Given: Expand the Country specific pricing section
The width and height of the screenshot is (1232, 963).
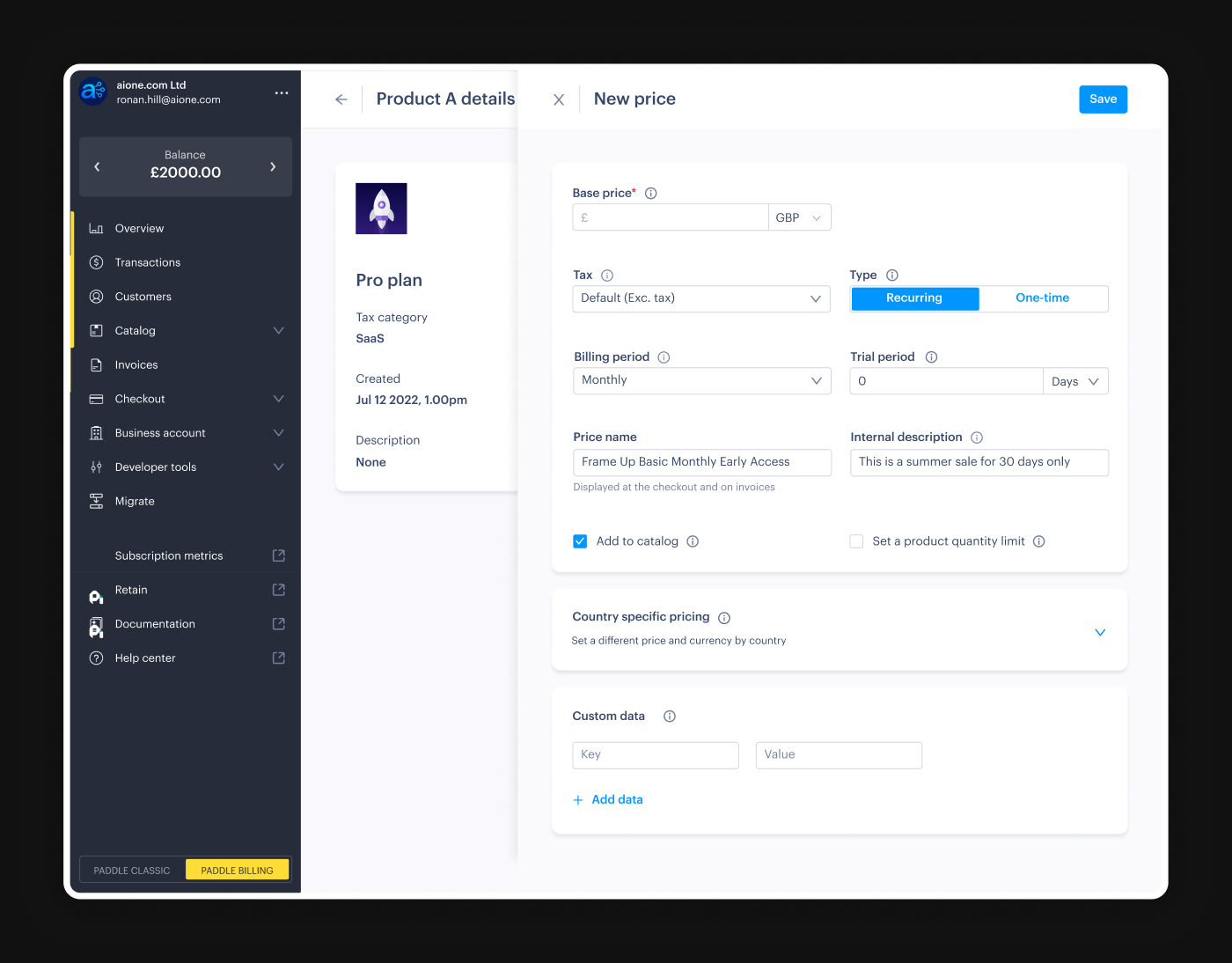Looking at the screenshot, I should click(x=1100, y=632).
